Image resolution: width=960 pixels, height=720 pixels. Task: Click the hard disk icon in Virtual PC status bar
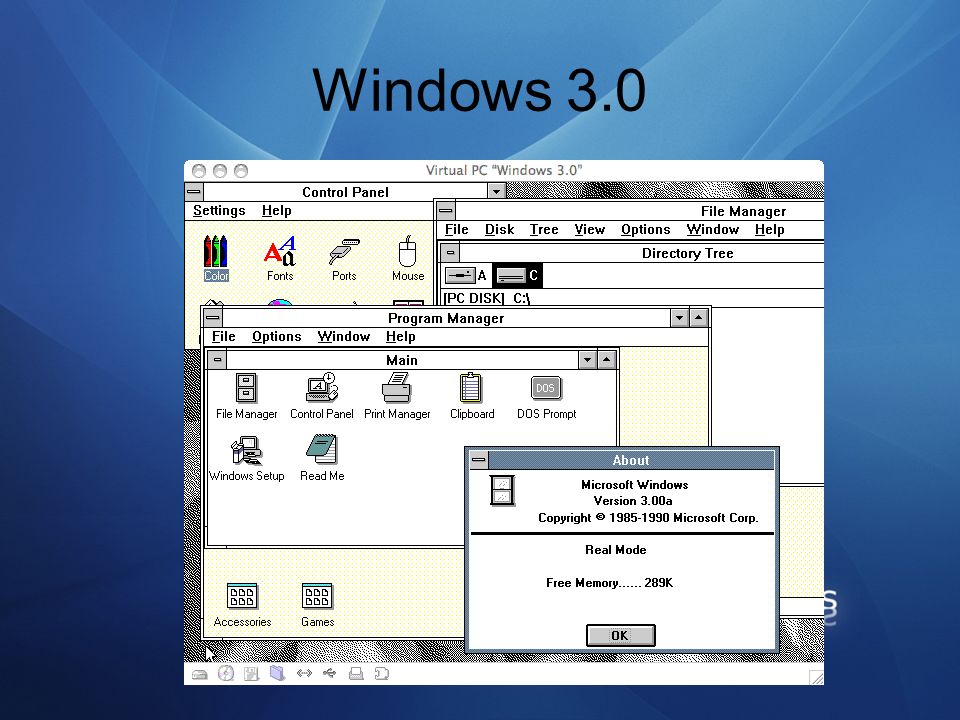click(200, 675)
